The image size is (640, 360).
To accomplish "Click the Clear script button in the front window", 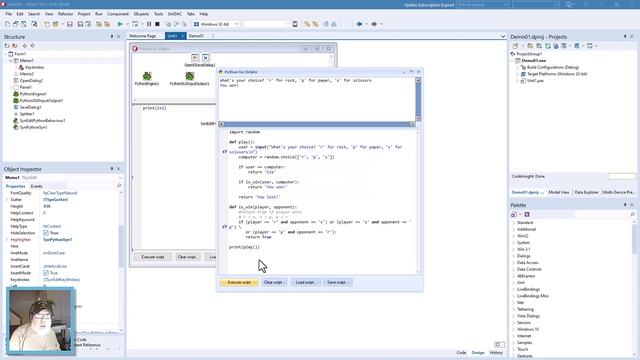I will (x=273, y=282).
